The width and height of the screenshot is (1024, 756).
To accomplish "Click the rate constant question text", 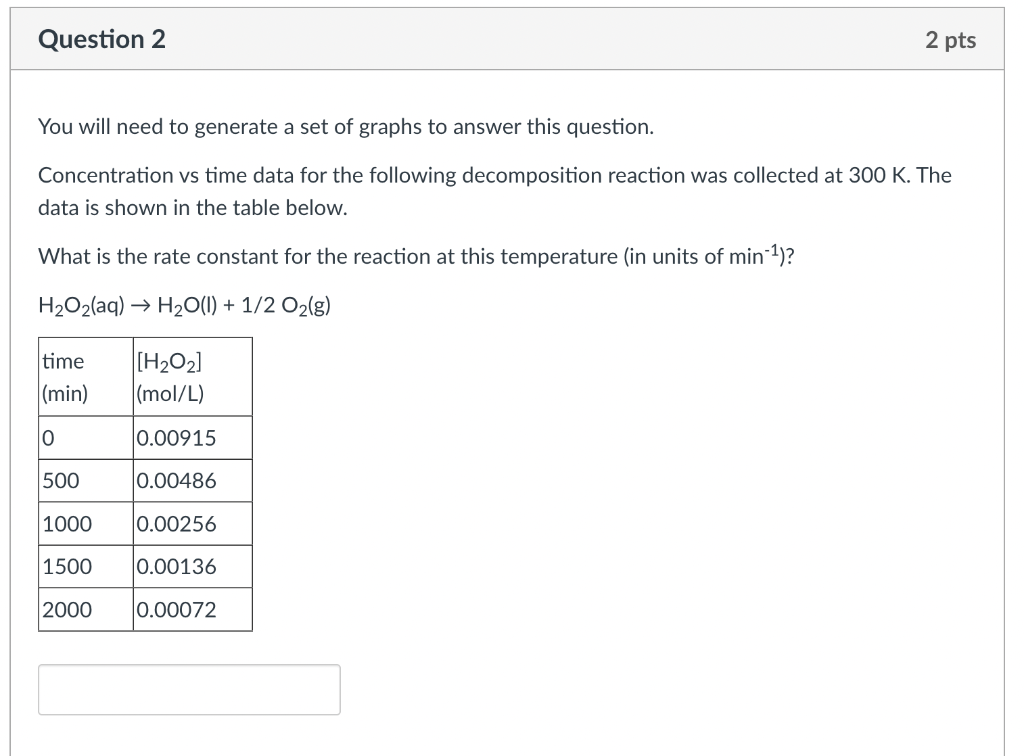I will [416, 255].
